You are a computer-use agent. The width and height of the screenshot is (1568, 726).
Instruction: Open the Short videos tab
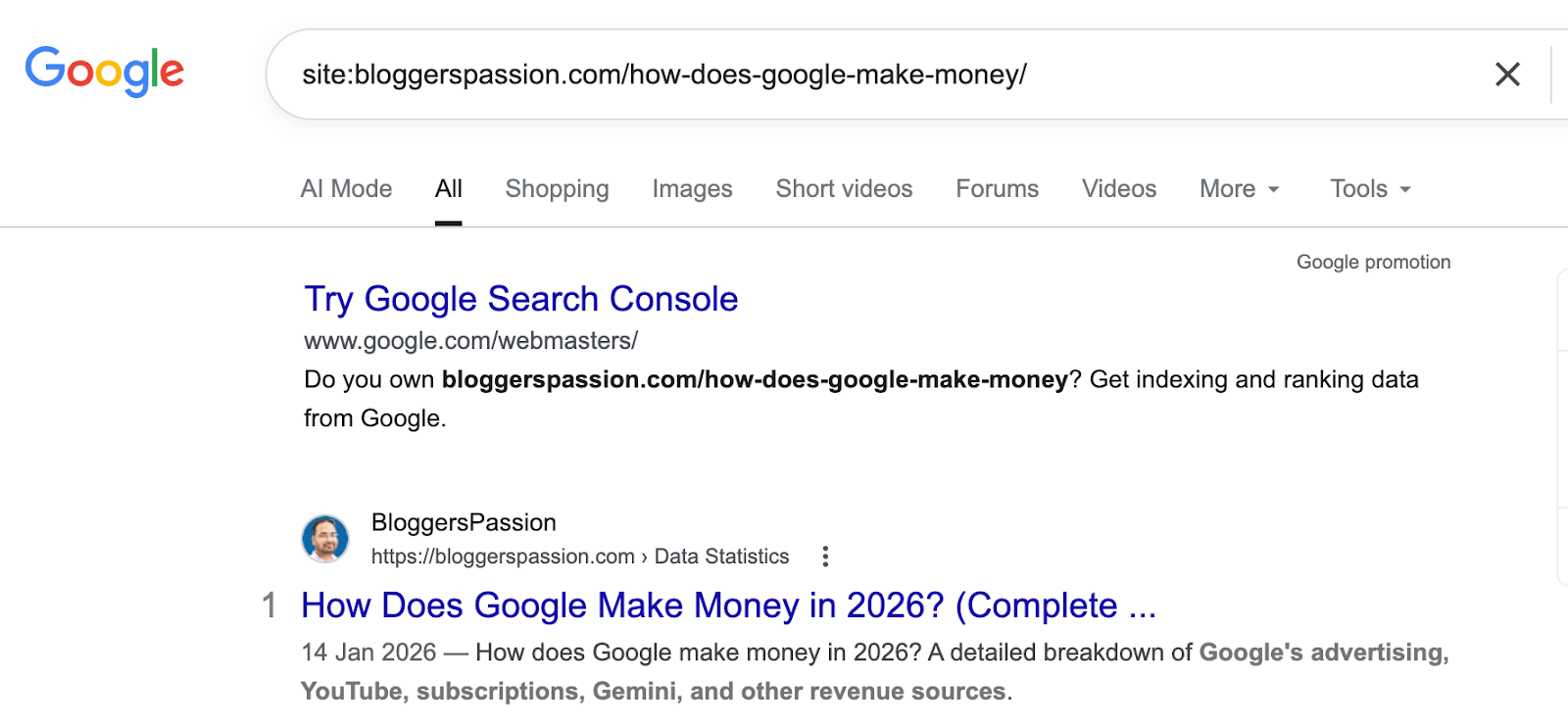point(844,188)
